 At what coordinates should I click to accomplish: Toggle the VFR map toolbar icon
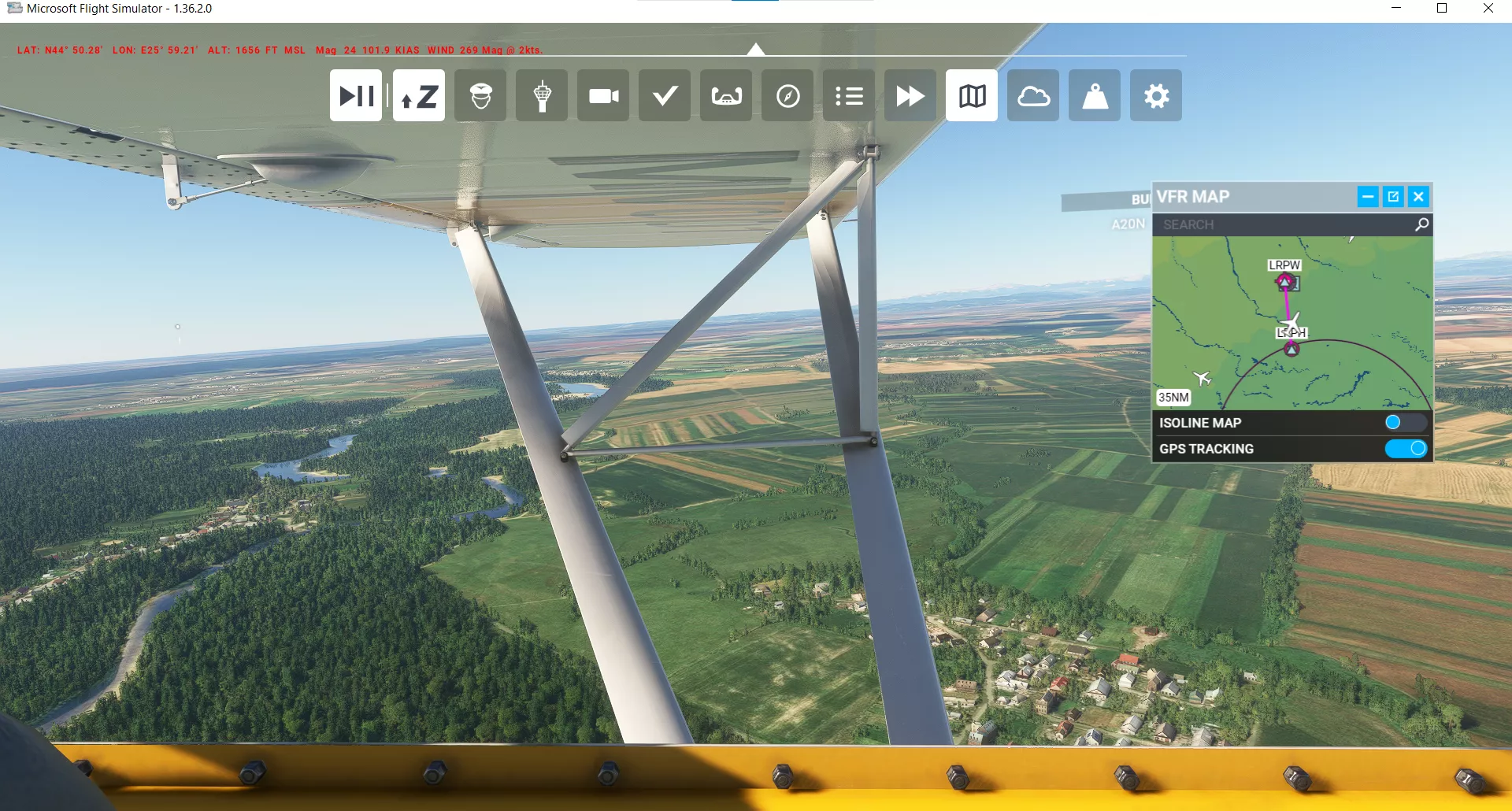(972, 95)
